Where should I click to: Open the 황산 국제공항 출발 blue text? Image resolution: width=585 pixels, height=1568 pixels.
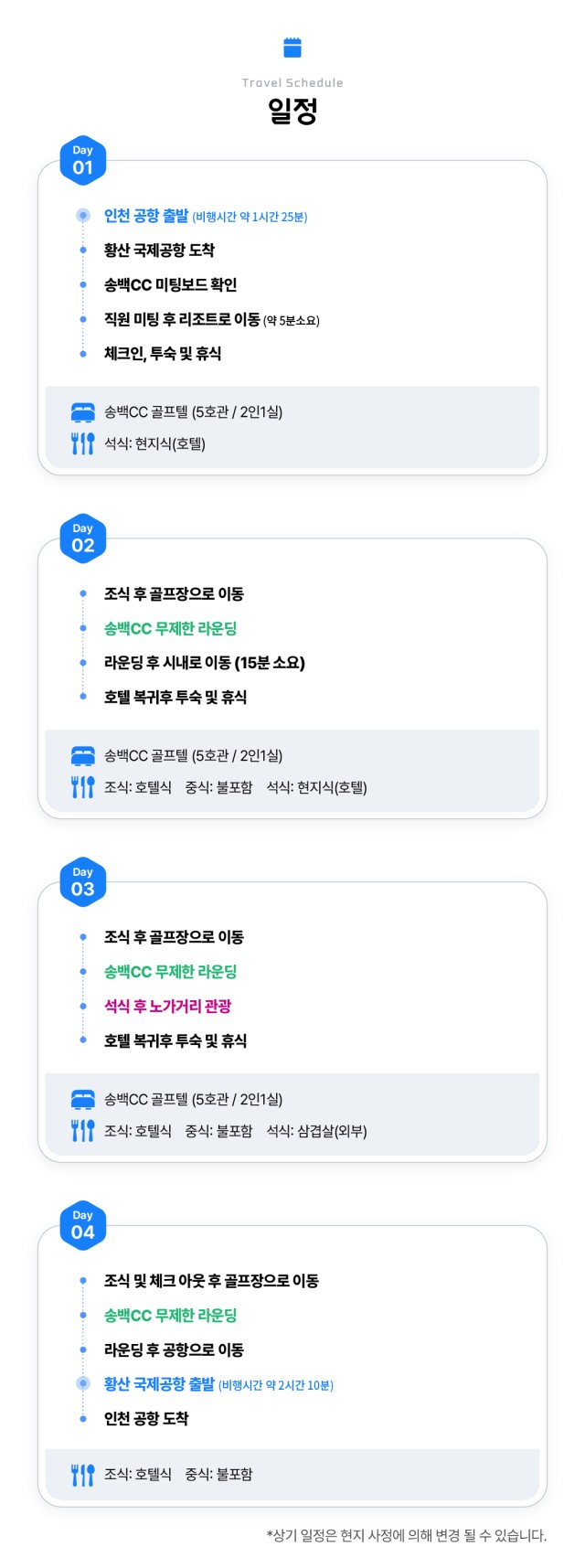(159, 1383)
